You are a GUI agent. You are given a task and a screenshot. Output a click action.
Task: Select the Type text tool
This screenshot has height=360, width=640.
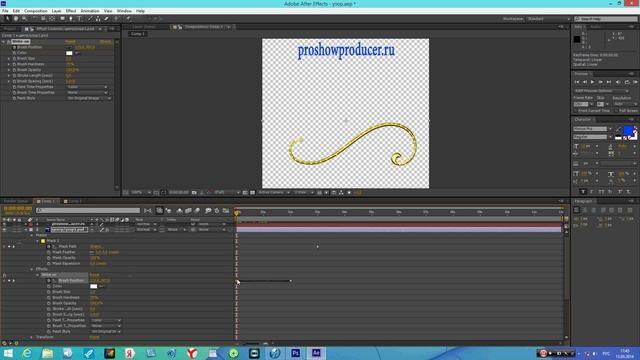(x=80, y=18)
